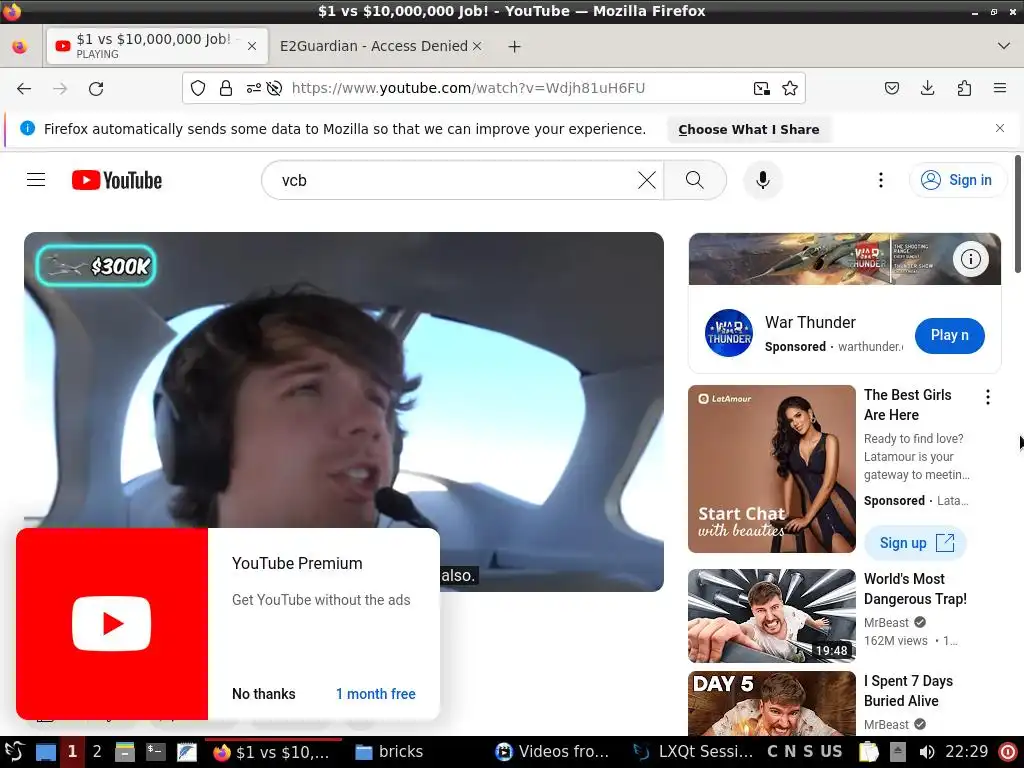
Task: Go to the YouTube home logo
Action: pos(117,180)
